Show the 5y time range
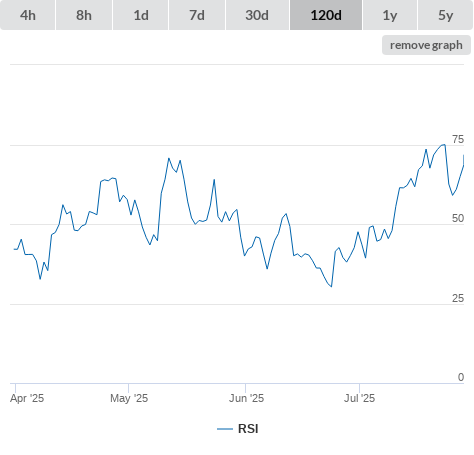 coord(445,15)
